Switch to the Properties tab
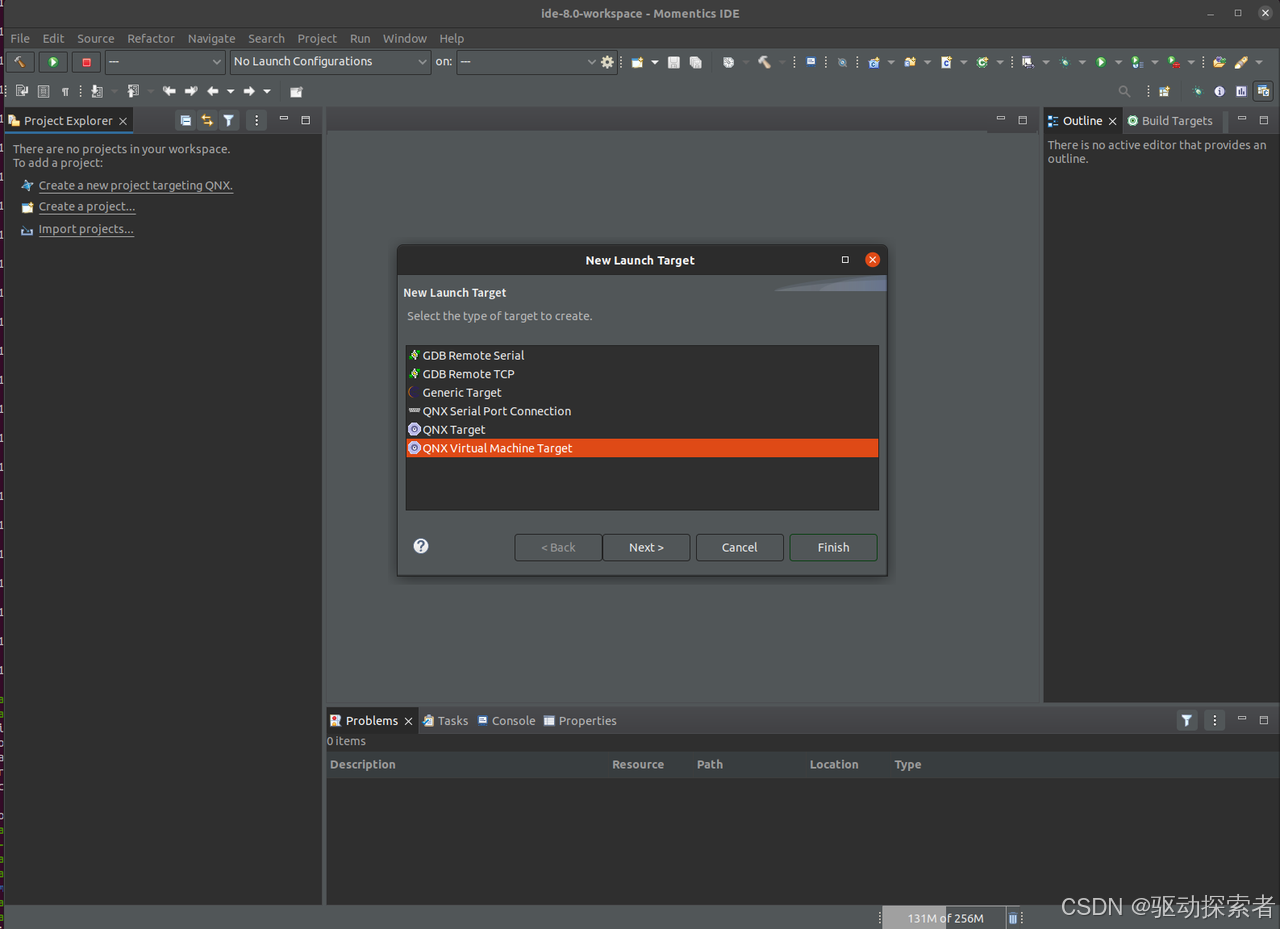The height and width of the screenshot is (929, 1280). [580, 721]
